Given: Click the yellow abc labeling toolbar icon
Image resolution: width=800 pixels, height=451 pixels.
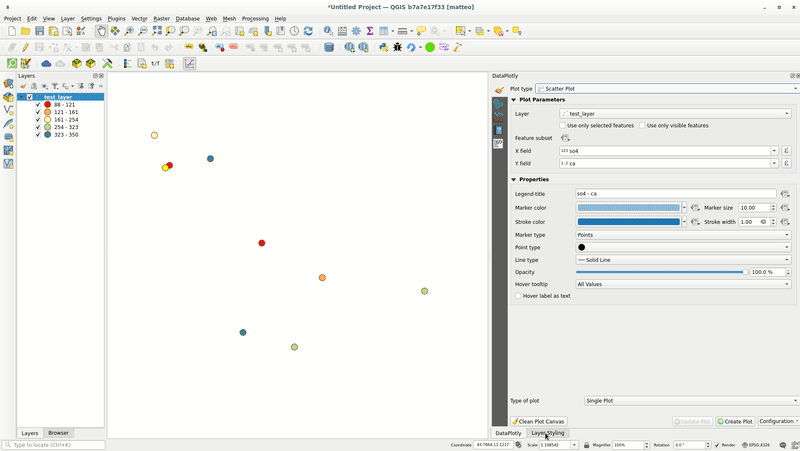Looking at the screenshot, I should tap(189, 47).
